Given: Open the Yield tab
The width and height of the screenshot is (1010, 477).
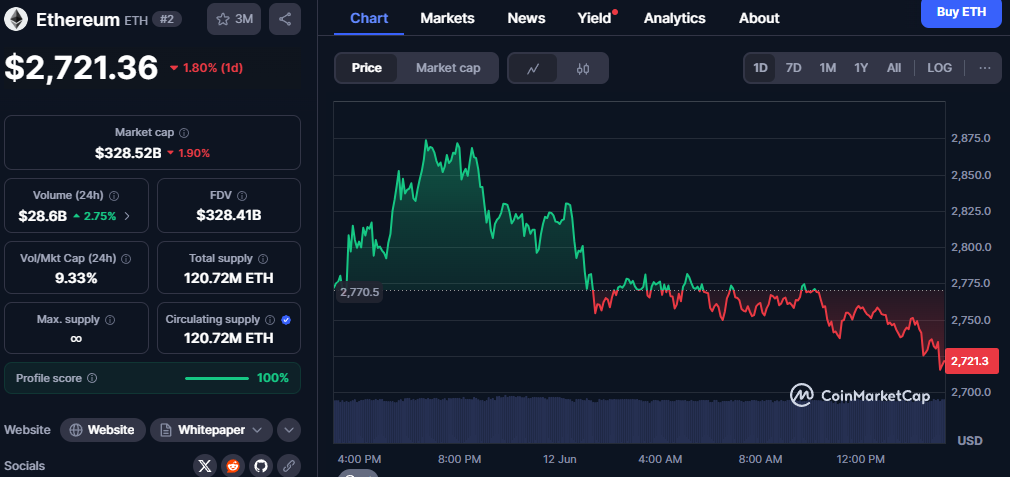Looking at the screenshot, I should 595,19.
